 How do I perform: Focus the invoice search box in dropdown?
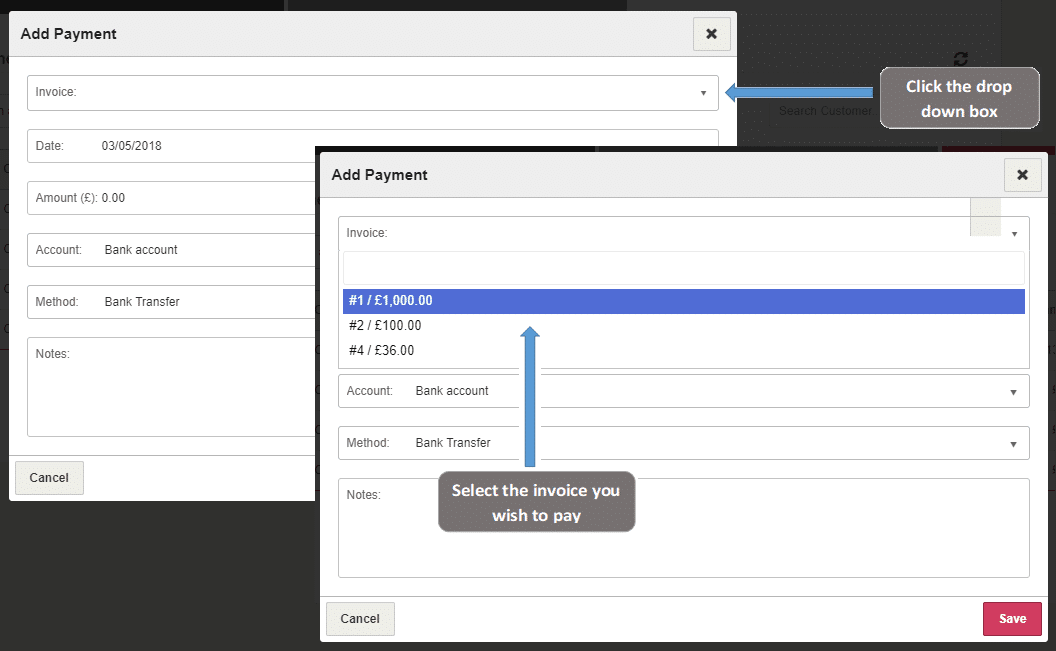(x=683, y=268)
